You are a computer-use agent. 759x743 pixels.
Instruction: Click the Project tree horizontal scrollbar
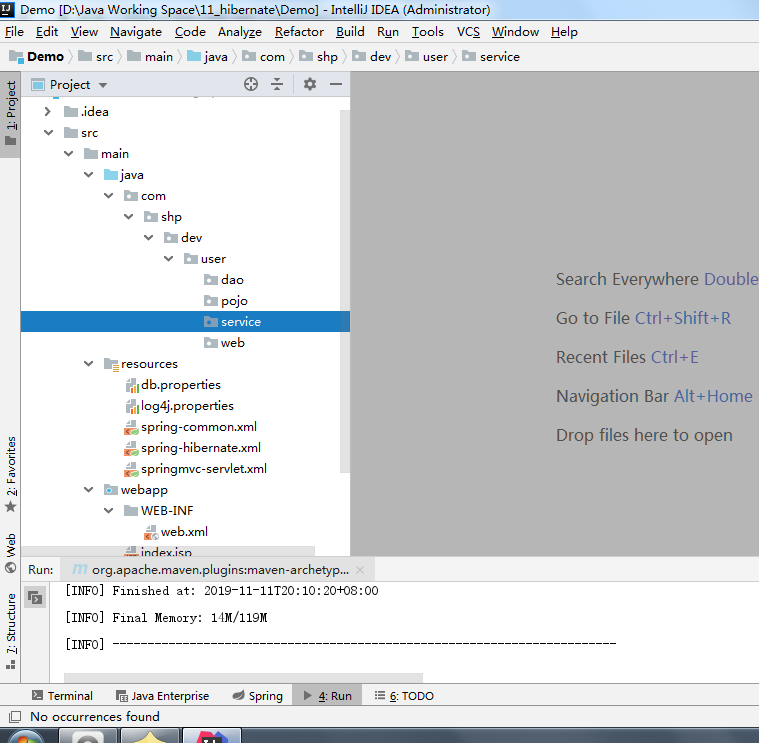coord(167,552)
